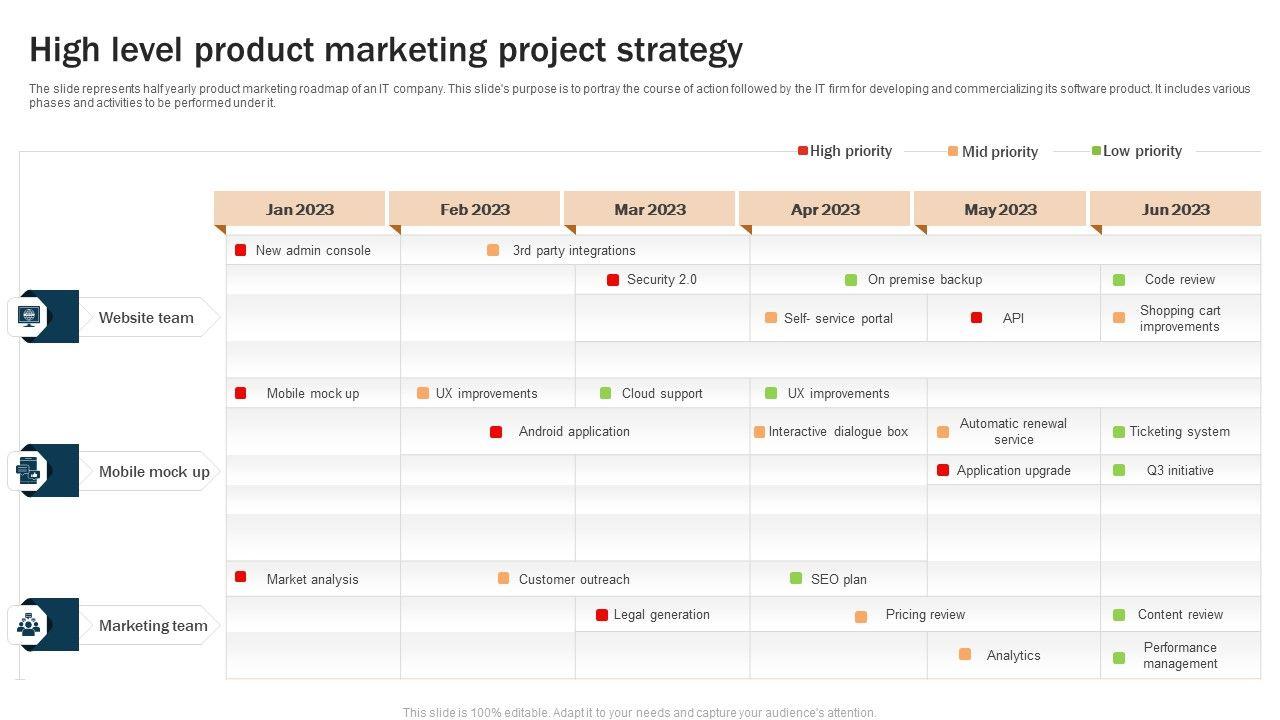
Task: Select the Application upgrade task text
Action: point(1013,471)
